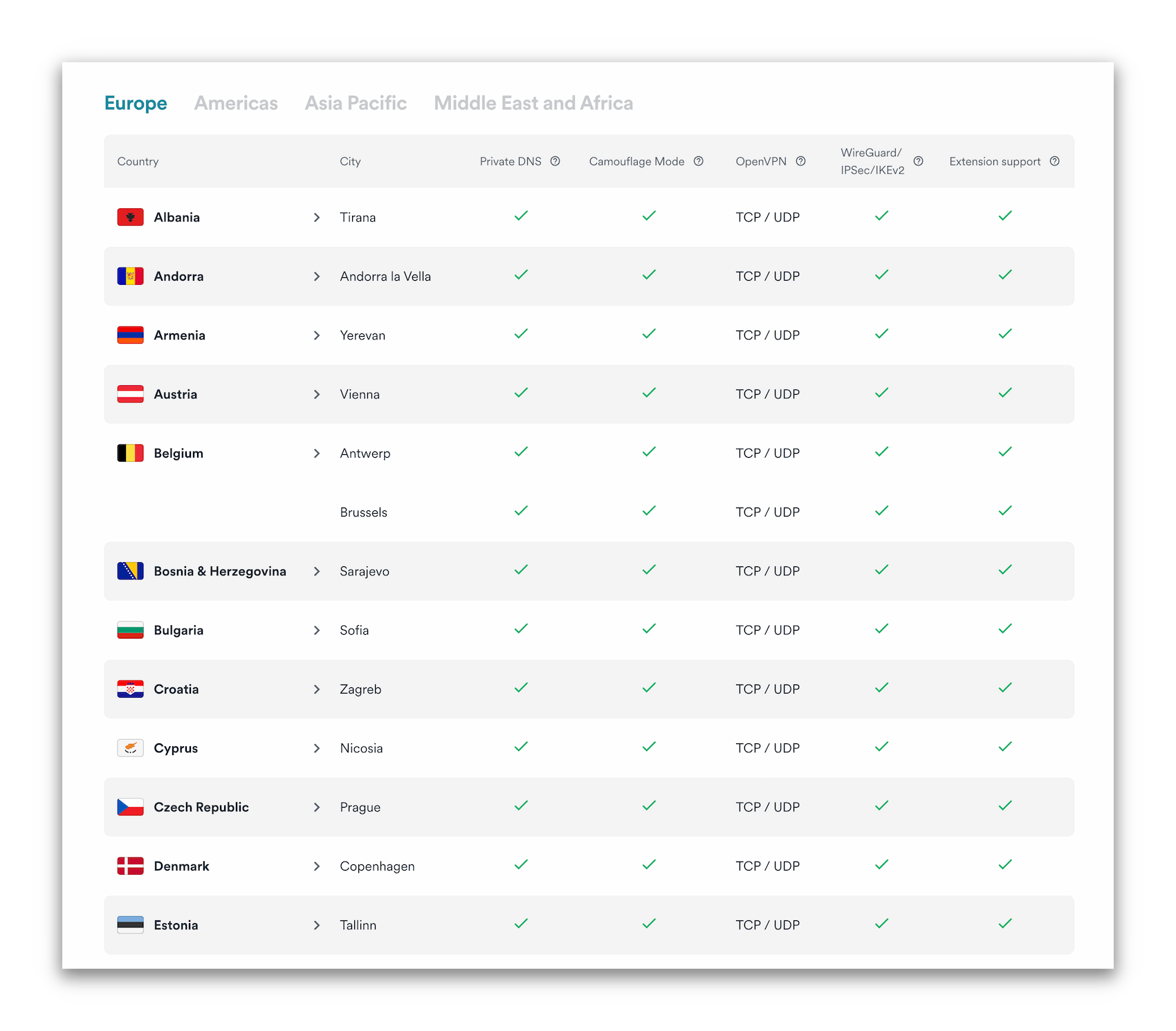Click the Denmark flag icon

pyautogui.click(x=130, y=866)
